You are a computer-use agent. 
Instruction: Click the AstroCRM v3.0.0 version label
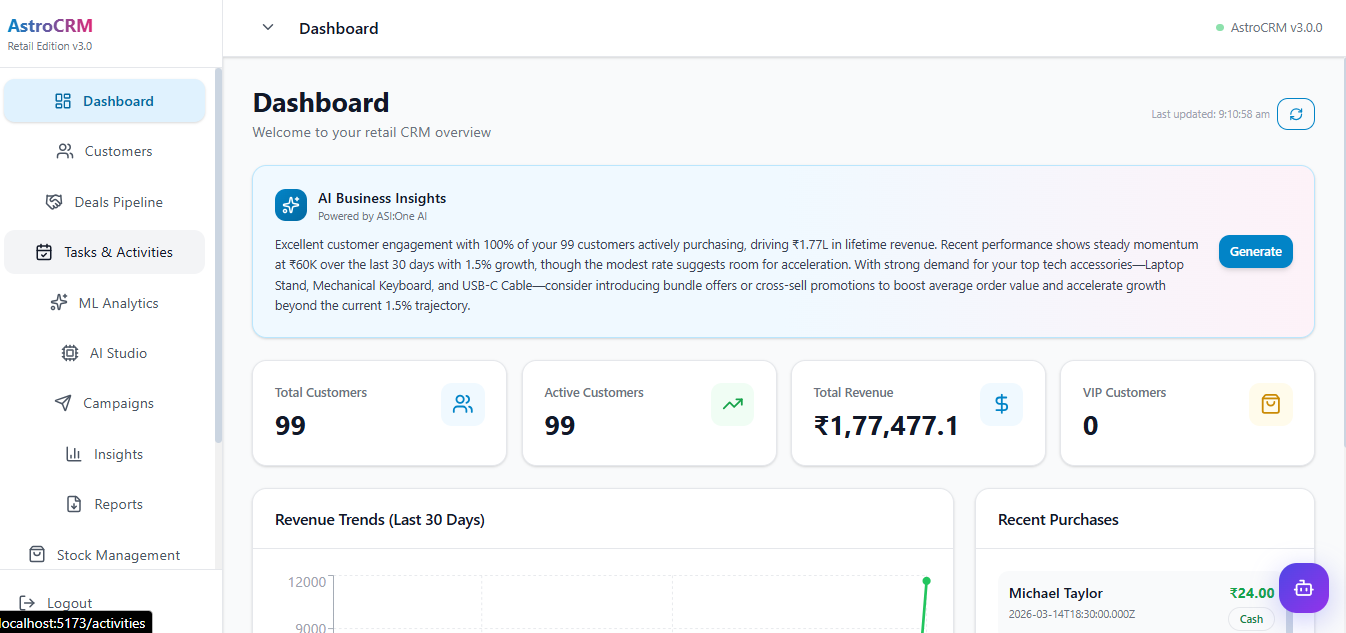click(1276, 28)
